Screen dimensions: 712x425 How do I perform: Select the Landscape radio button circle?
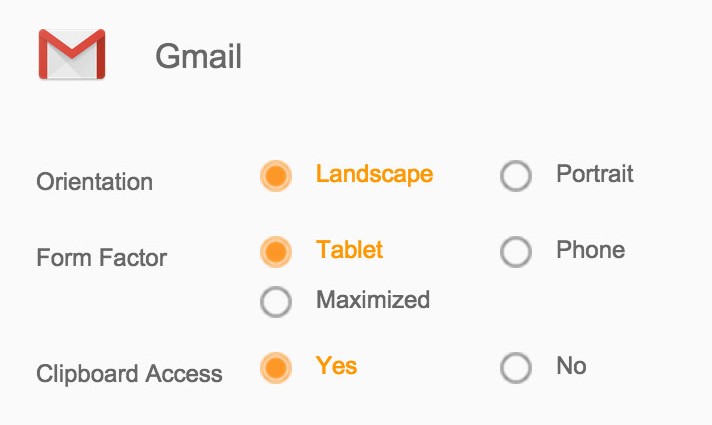275,176
